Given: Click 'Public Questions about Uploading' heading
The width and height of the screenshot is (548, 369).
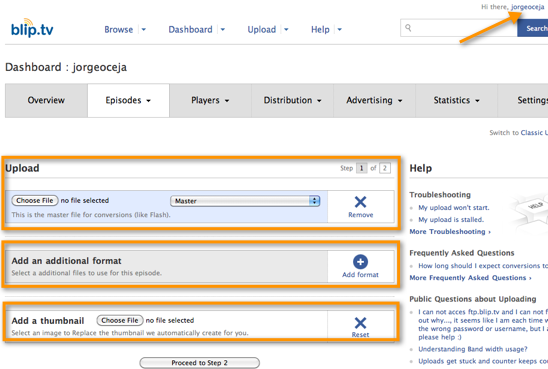Looking at the screenshot, I should pyautogui.click(x=473, y=299).
